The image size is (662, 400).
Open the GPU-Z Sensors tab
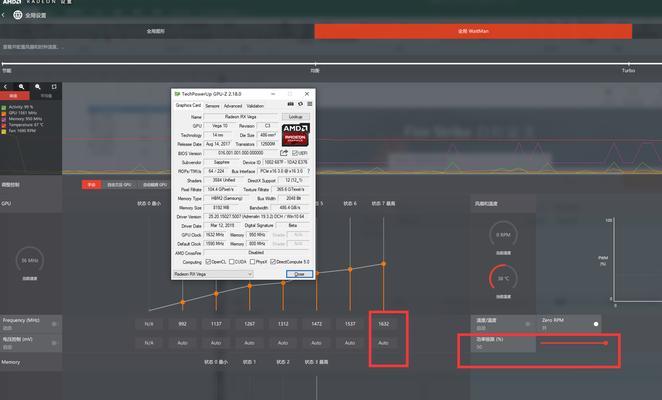(212, 106)
